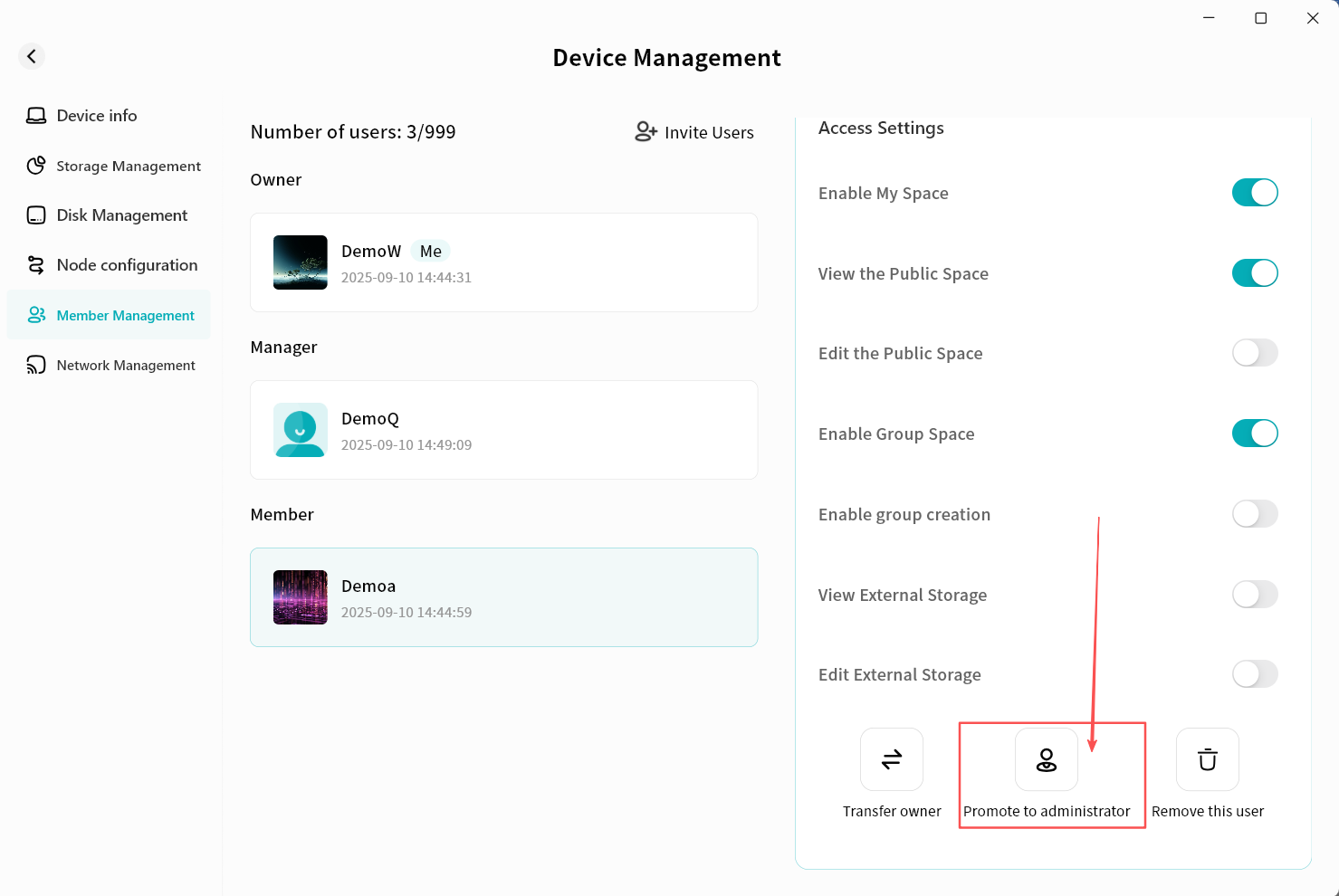Enable View External Storage switch

pyautogui.click(x=1255, y=595)
